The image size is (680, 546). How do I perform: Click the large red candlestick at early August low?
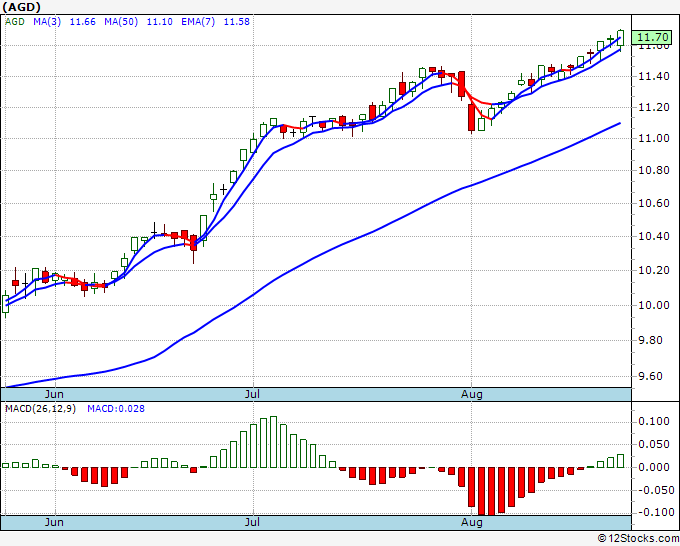click(x=471, y=117)
